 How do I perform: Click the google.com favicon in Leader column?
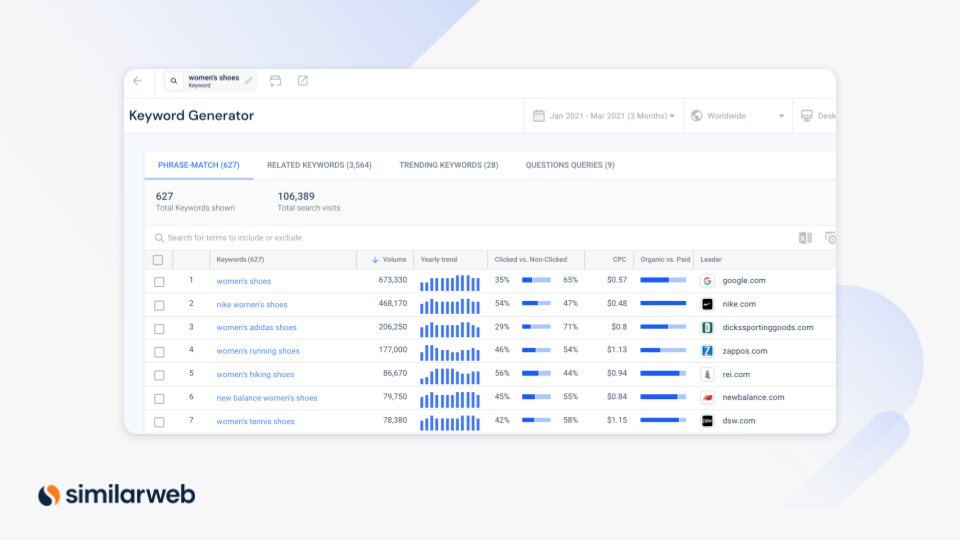[707, 280]
